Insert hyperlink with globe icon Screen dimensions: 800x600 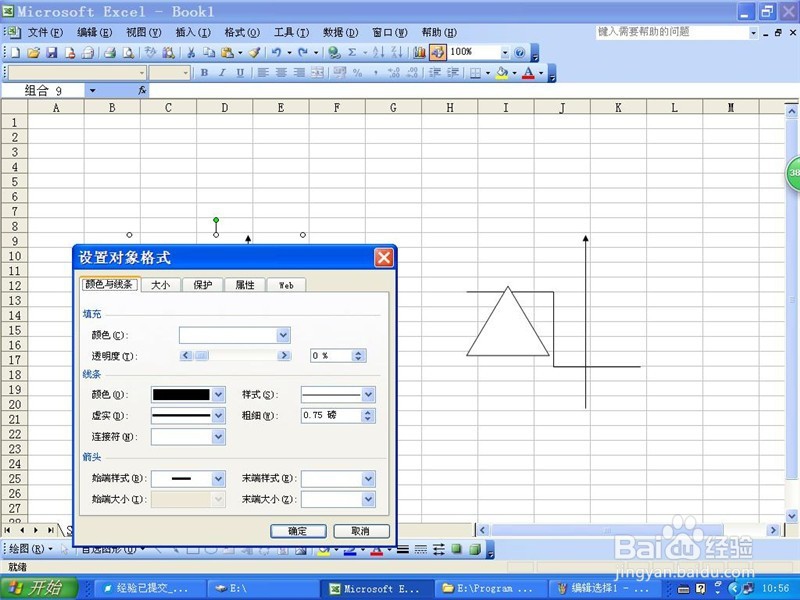[334, 53]
